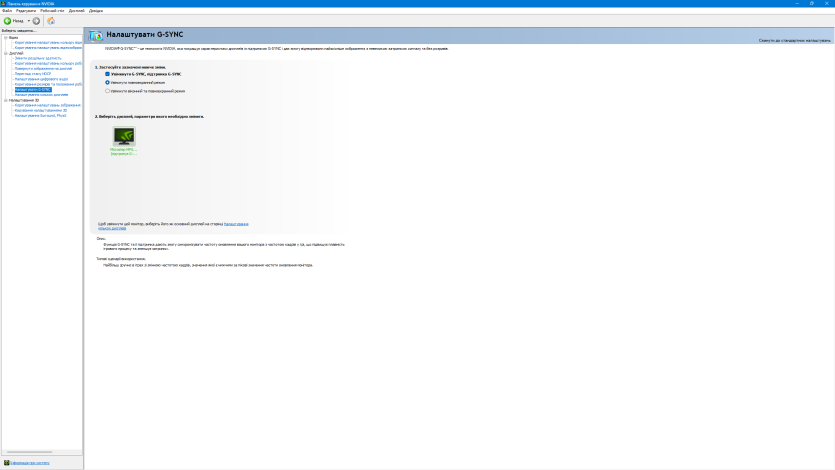Open rotate display tree item
The width and height of the screenshot is (835, 470).
43,69
